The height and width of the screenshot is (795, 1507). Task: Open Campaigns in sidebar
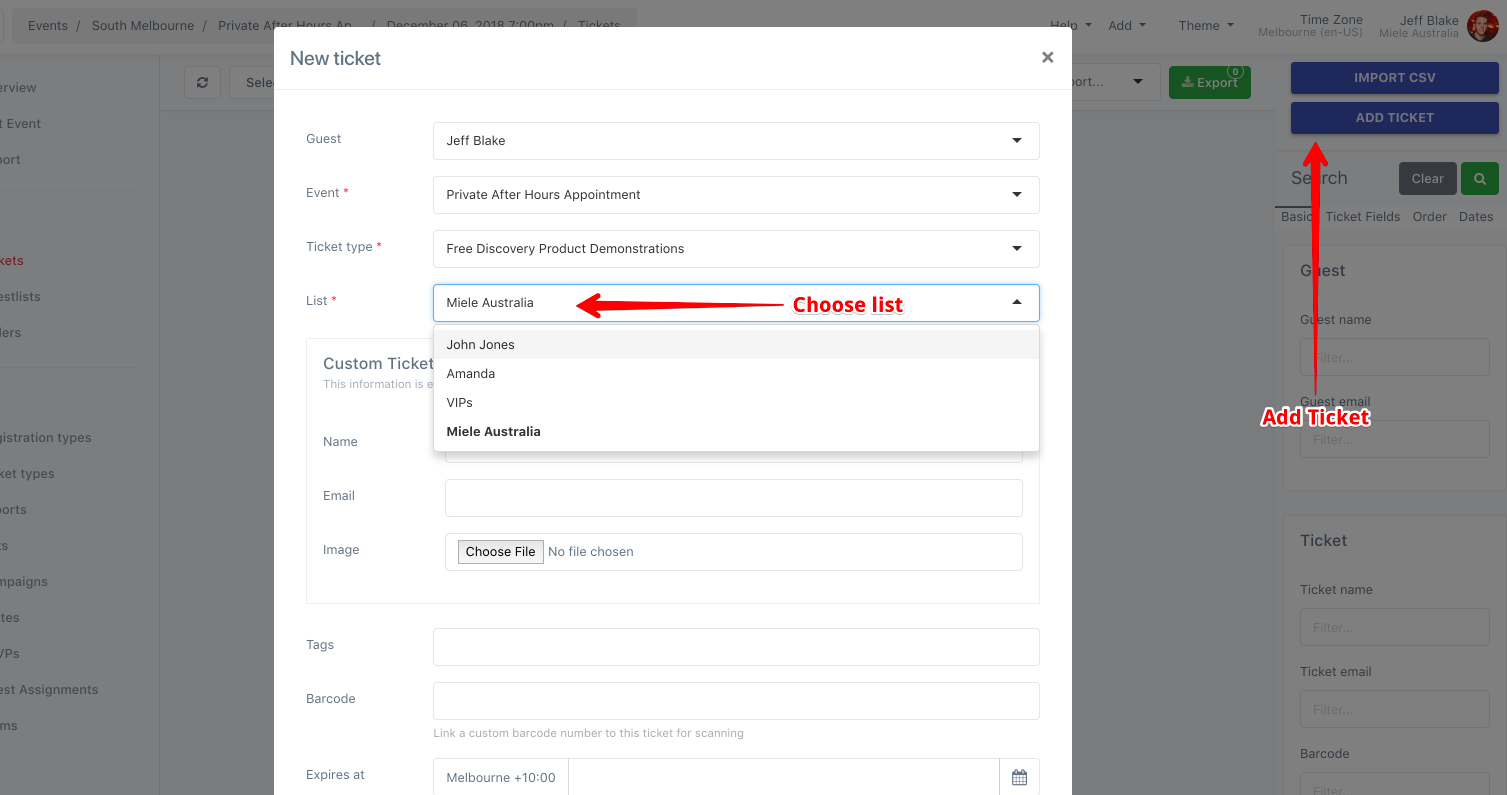point(24,581)
